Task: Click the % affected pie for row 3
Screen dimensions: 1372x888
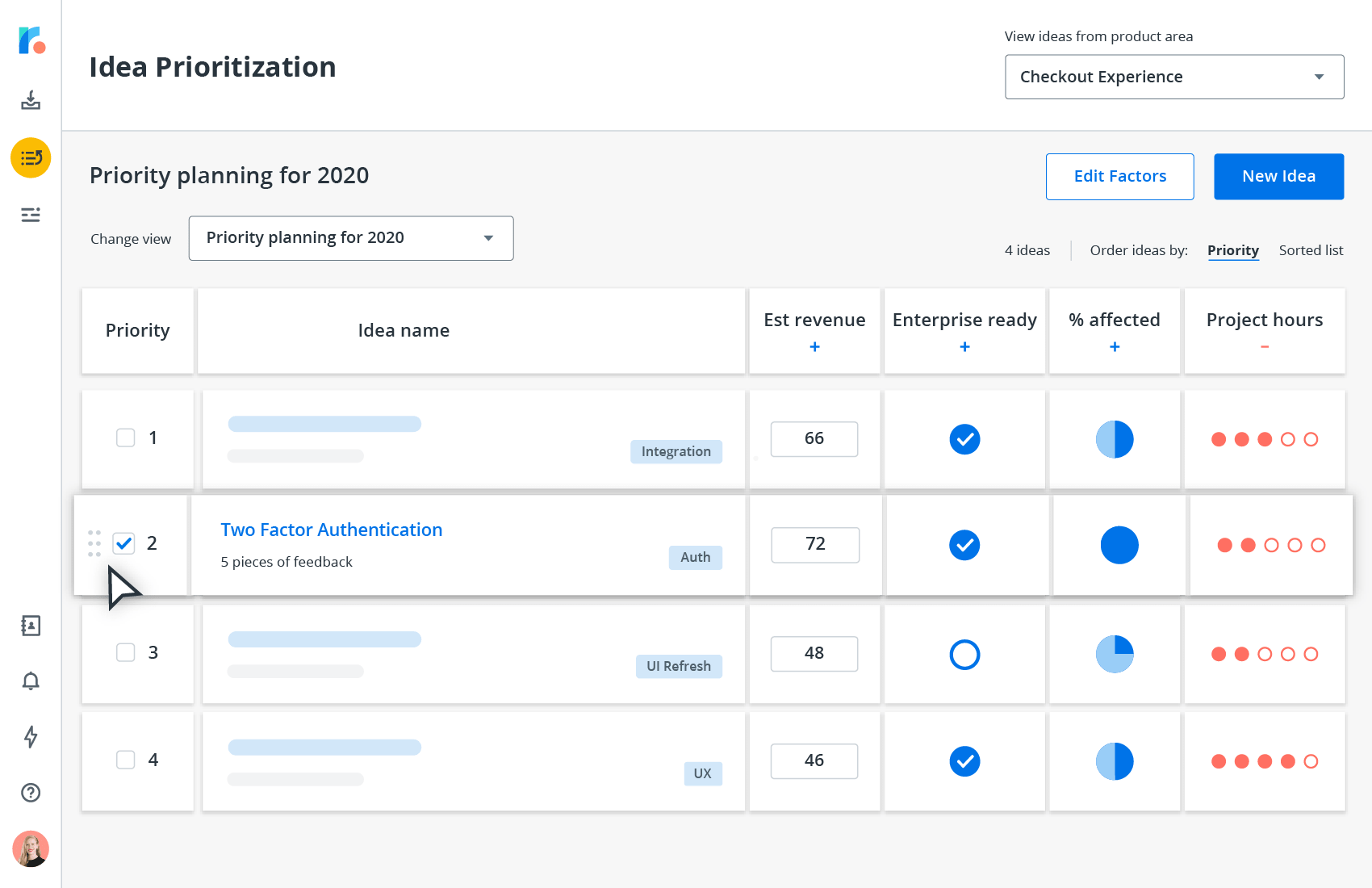Action: coord(1115,654)
